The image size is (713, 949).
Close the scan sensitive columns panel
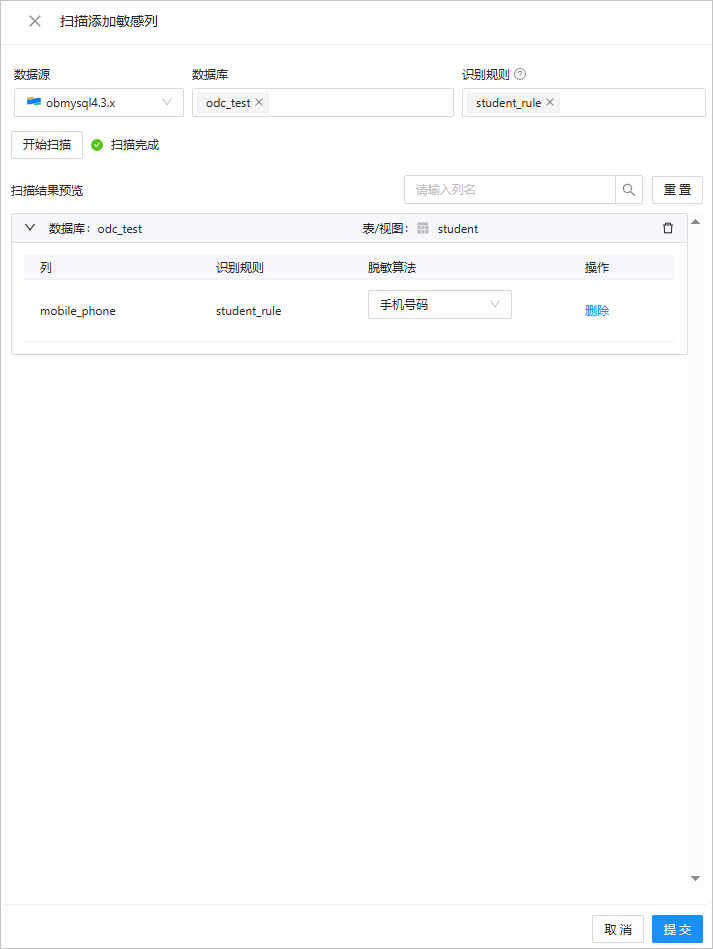coord(35,21)
